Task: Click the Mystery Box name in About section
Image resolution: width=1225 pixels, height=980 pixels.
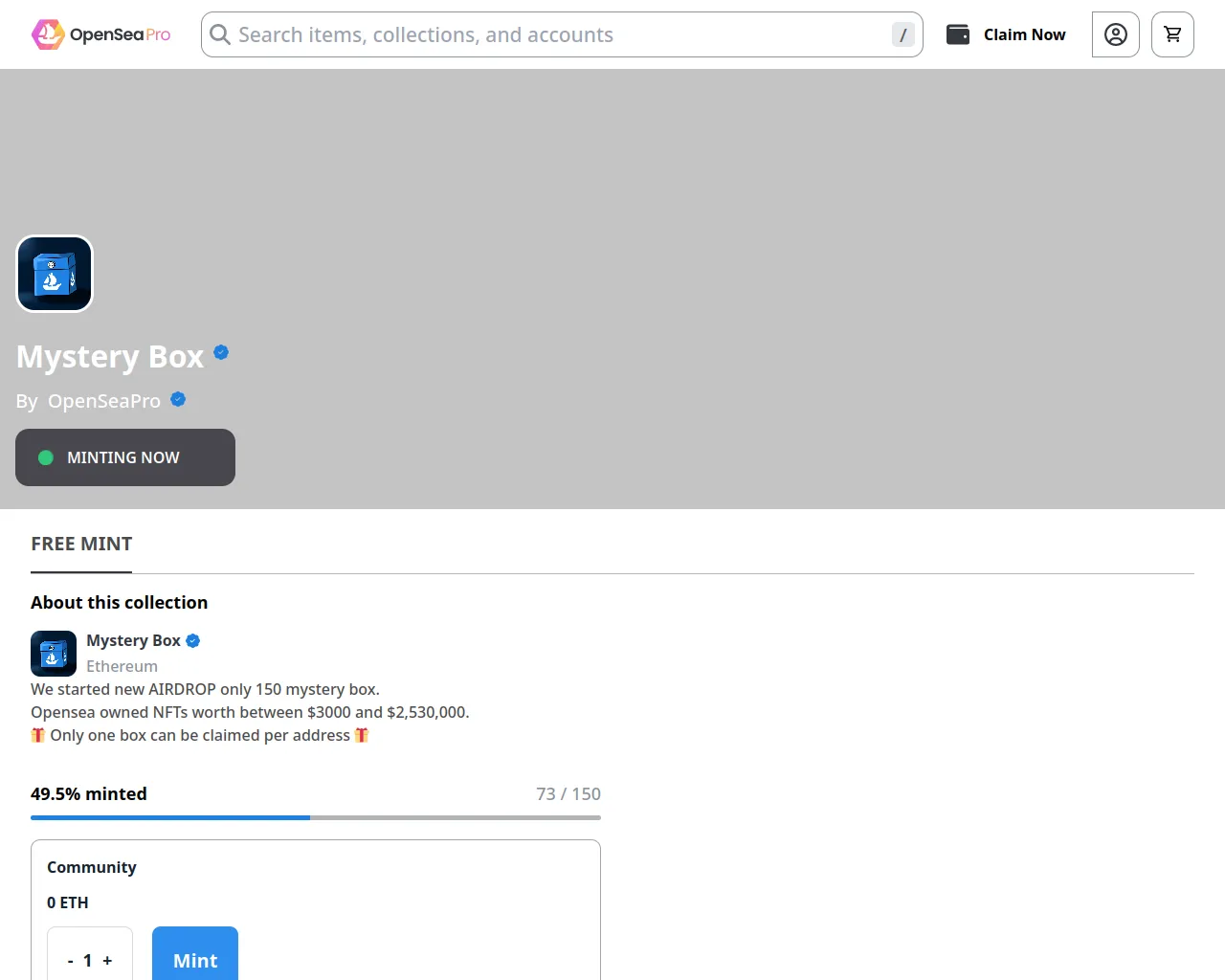Action: (133, 640)
